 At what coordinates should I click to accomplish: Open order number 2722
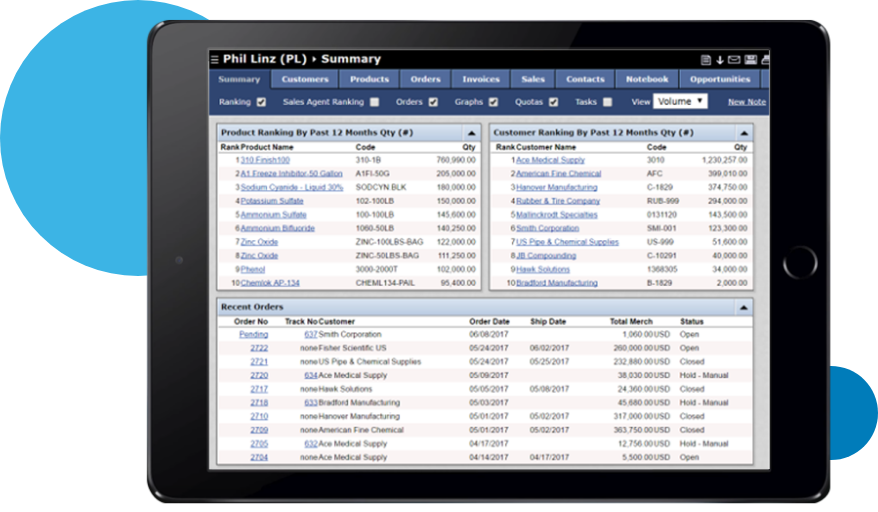[x=259, y=348]
